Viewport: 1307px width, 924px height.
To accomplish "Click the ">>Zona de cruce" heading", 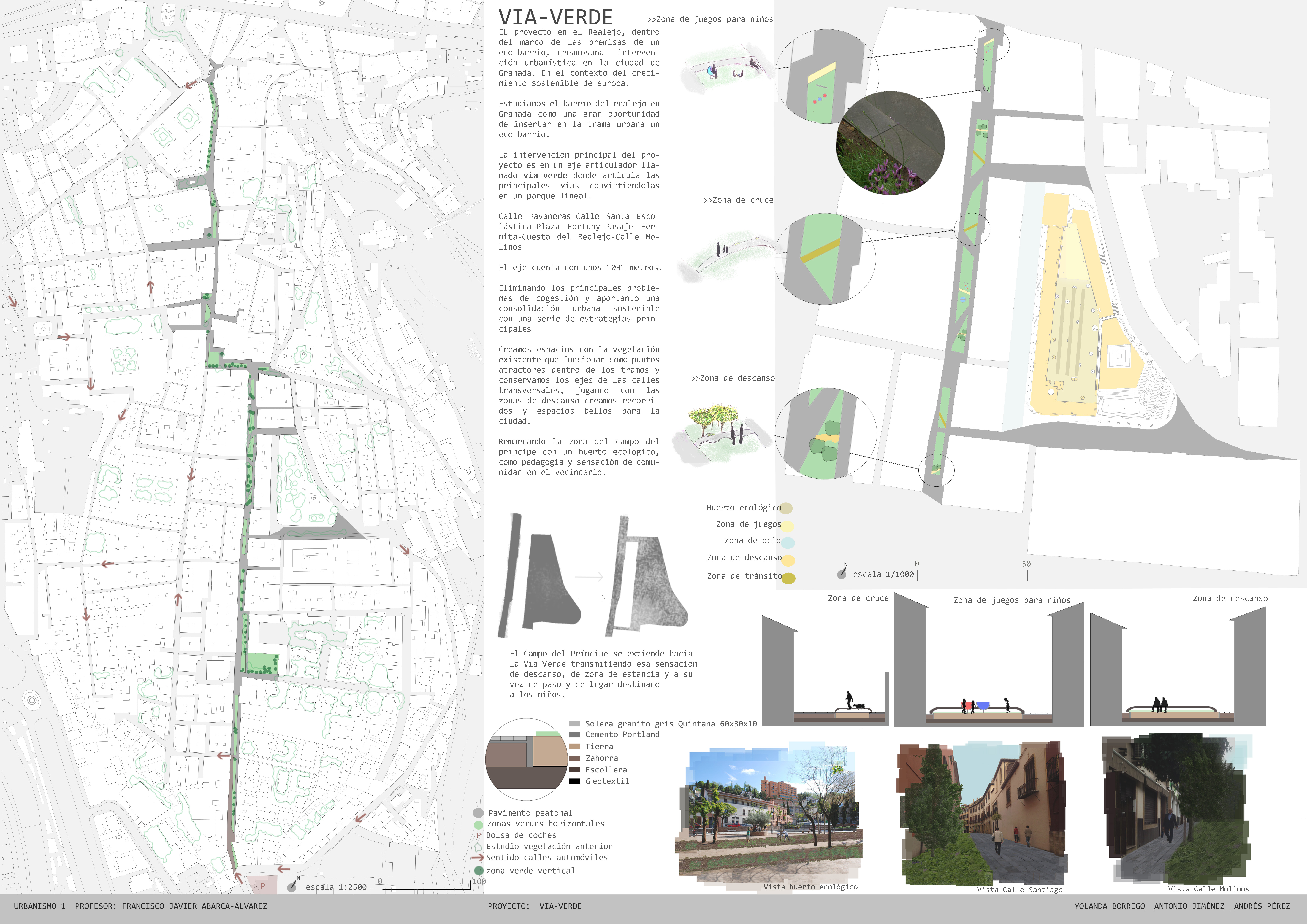I will (738, 200).
